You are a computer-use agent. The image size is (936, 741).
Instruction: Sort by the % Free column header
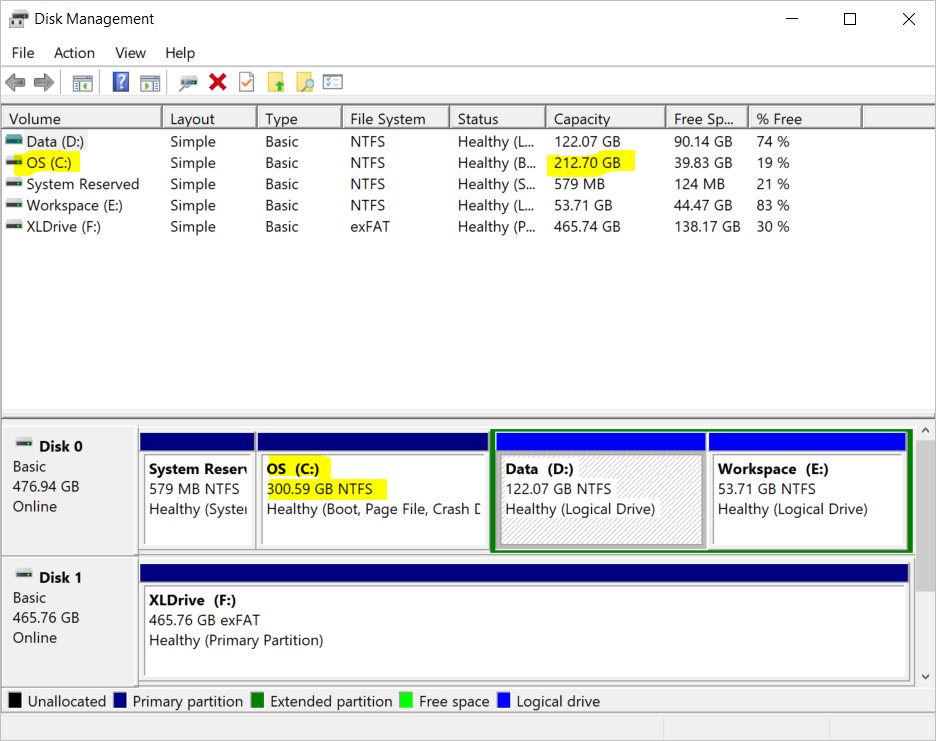[x=805, y=119]
